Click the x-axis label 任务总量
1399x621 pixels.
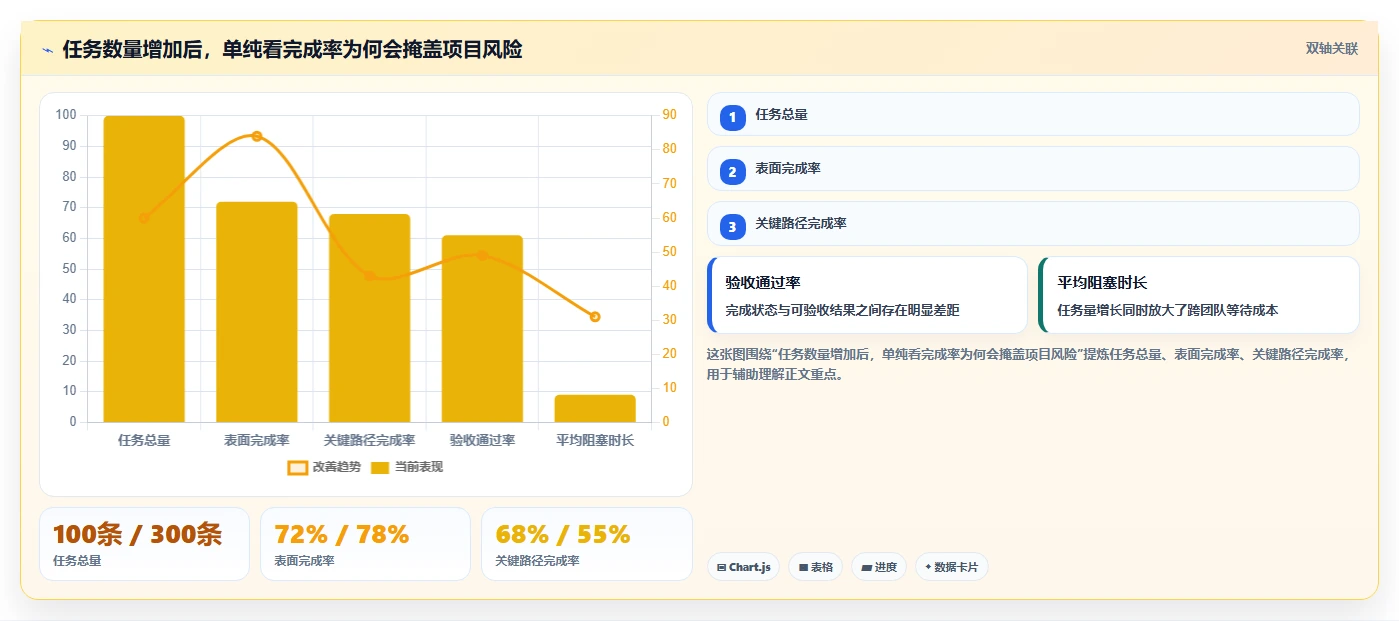pos(144,440)
